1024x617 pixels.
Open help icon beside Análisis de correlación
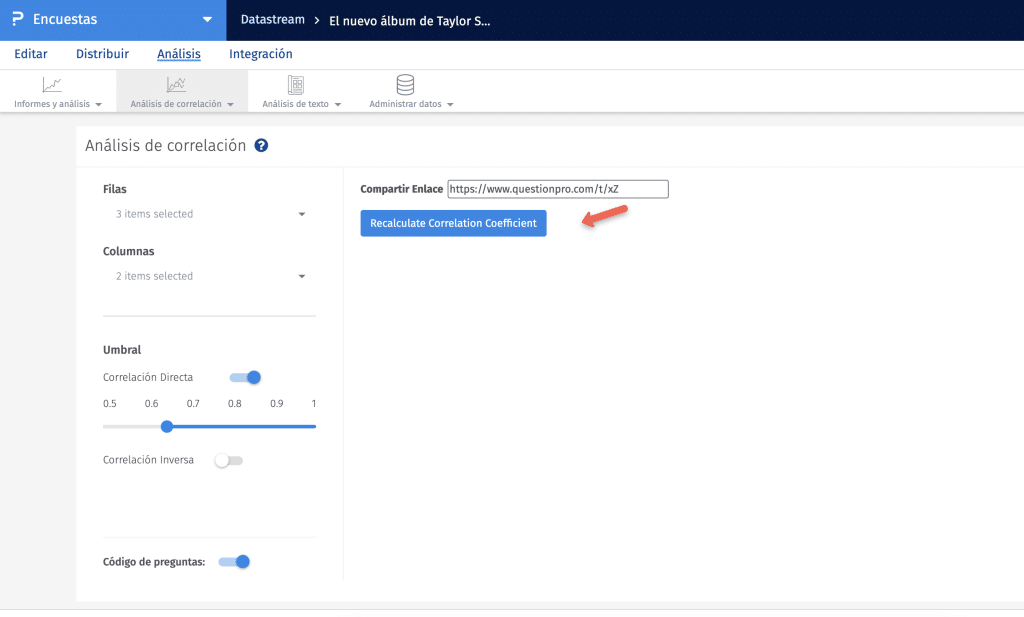[261, 146]
